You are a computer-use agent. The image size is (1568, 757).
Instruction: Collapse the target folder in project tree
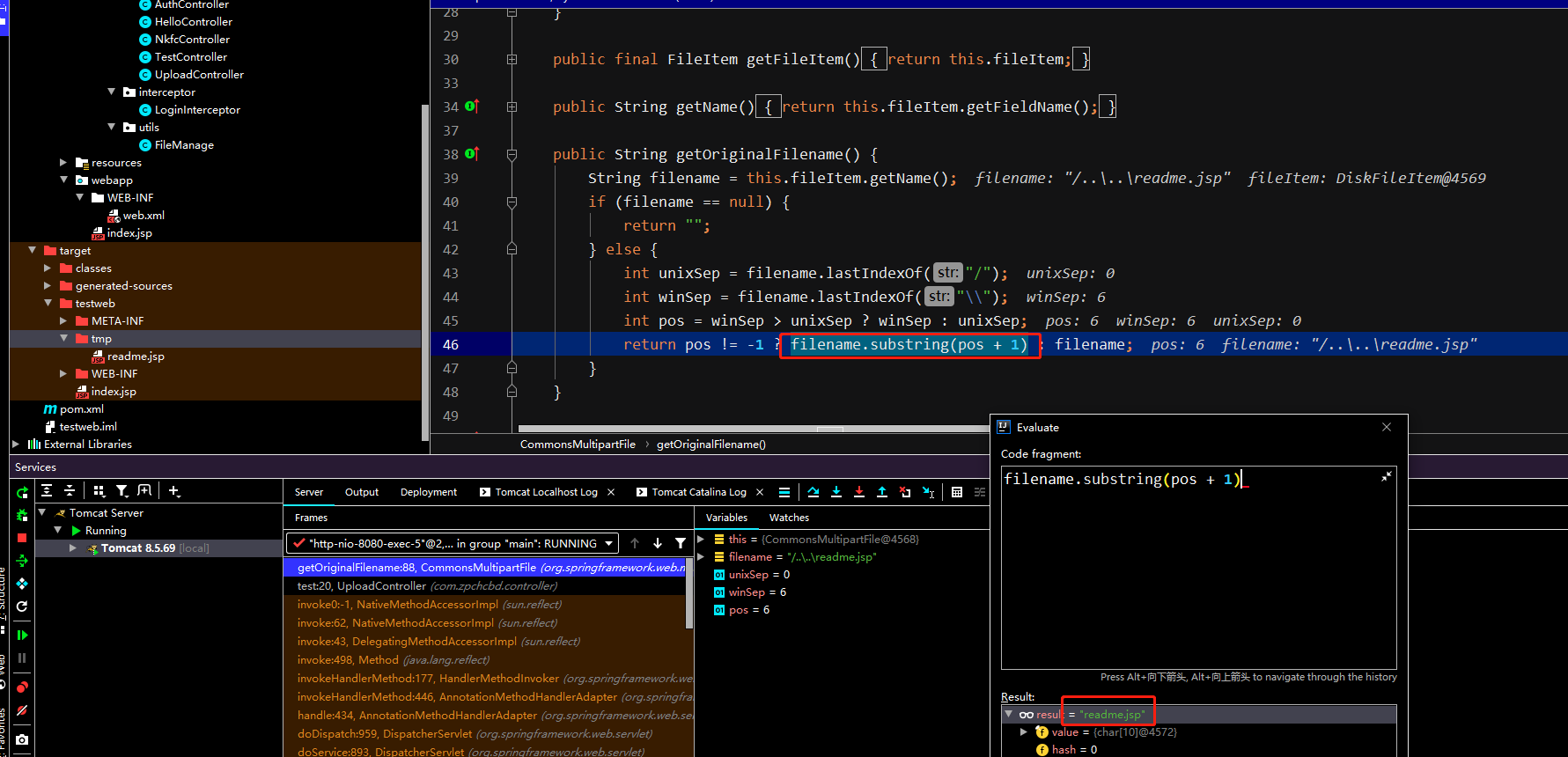[x=33, y=250]
